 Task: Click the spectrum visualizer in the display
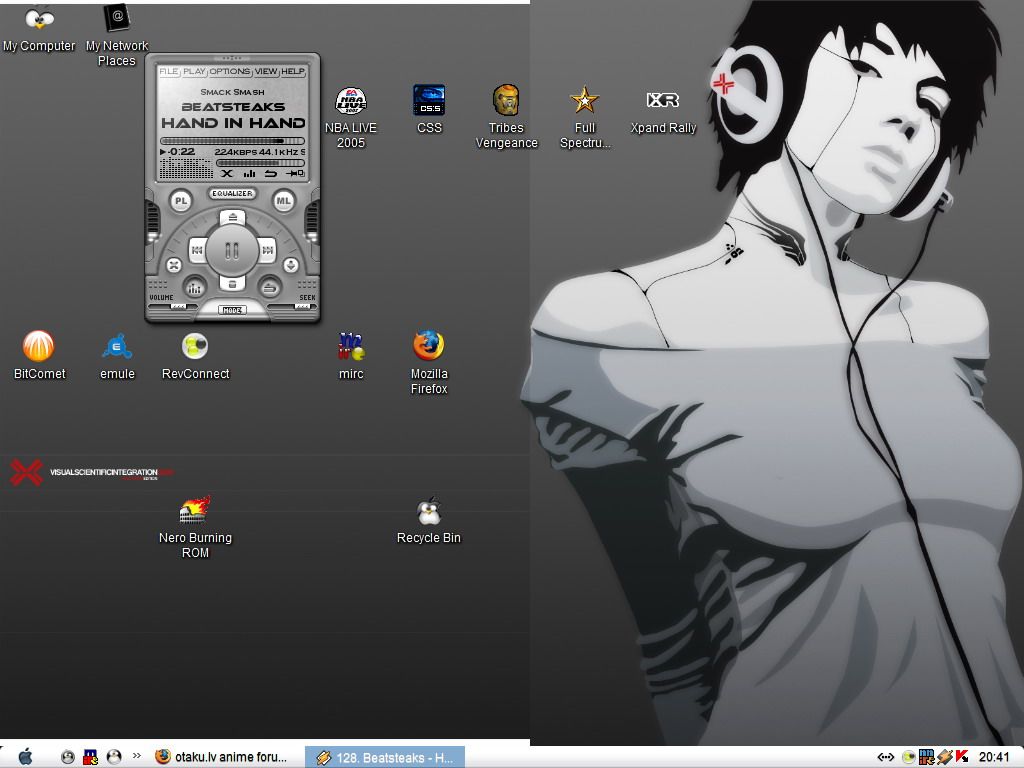point(186,168)
